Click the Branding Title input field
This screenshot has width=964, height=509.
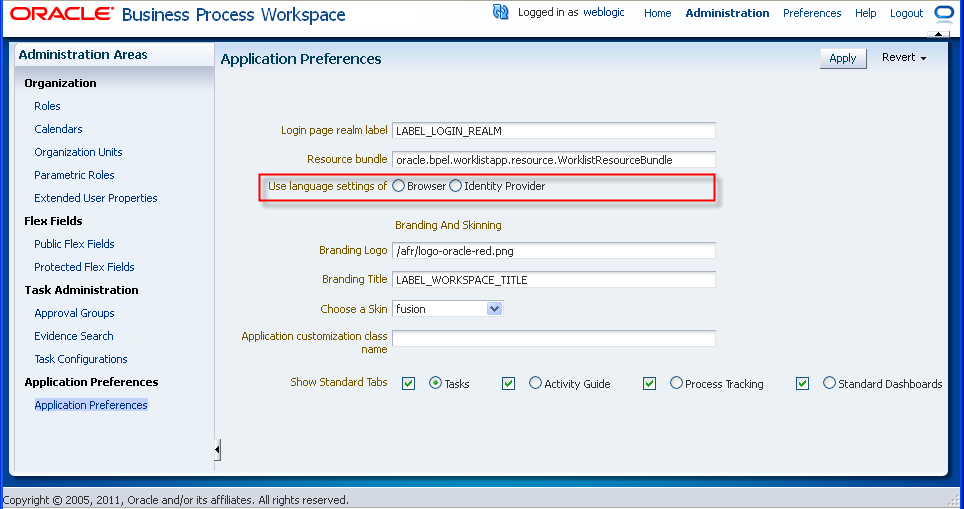point(553,280)
